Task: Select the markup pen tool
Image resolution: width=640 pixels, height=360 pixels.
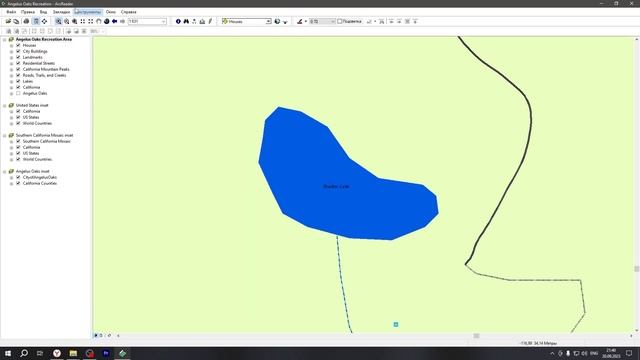Action: tap(300, 21)
